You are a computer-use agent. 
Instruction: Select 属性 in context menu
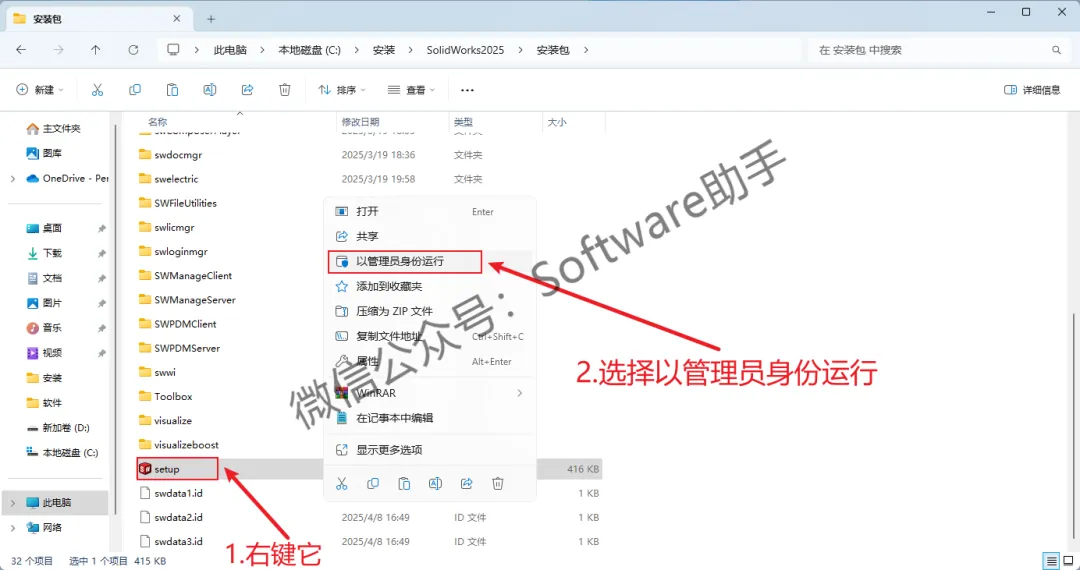[430, 361]
